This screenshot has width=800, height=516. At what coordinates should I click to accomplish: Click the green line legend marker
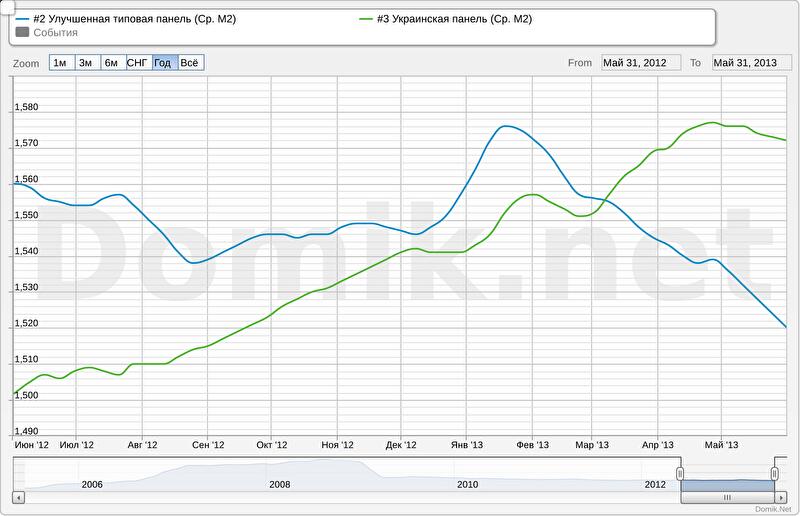[x=367, y=19]
